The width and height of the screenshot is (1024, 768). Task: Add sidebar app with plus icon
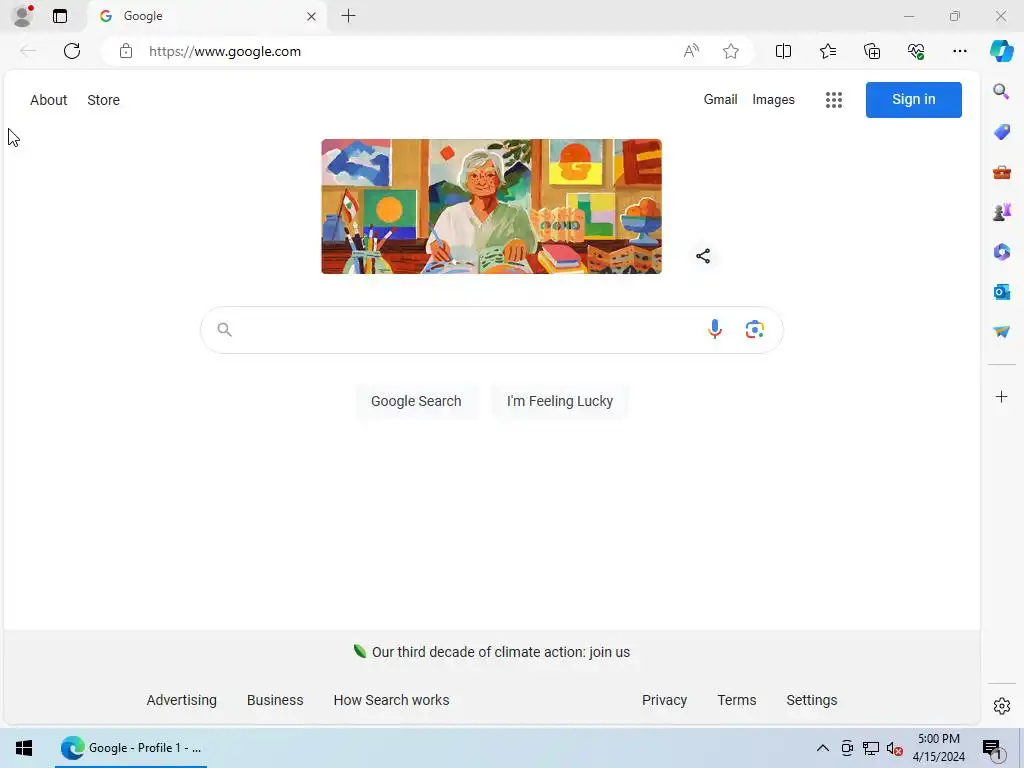(x=1001, y=396)
